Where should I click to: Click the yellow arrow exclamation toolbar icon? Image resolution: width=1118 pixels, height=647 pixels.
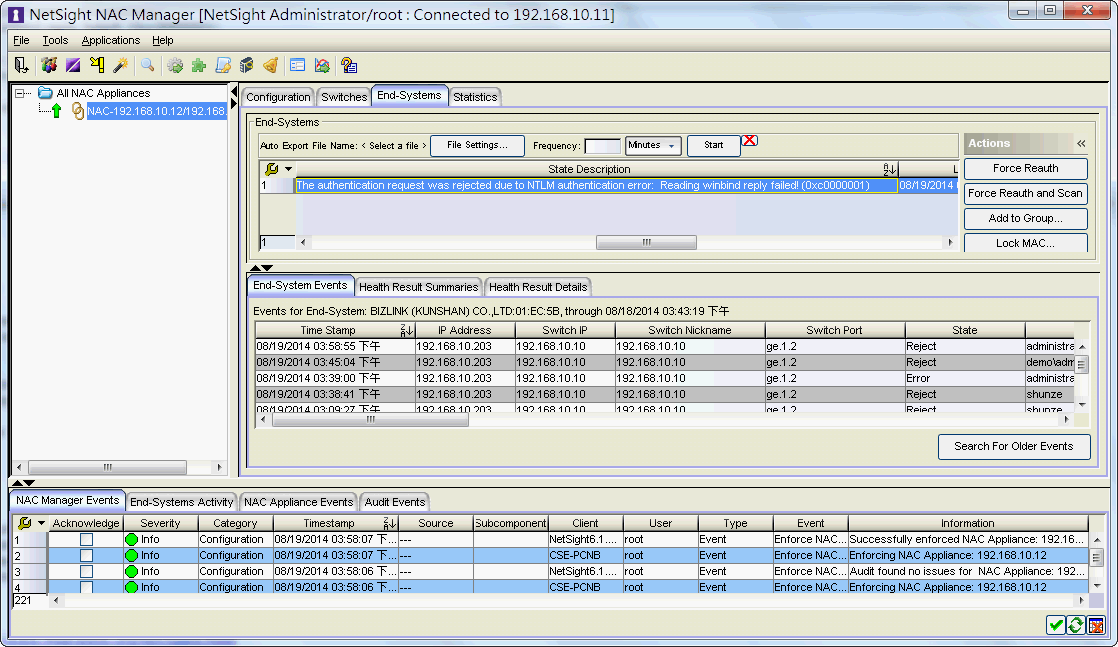[97, 66]
